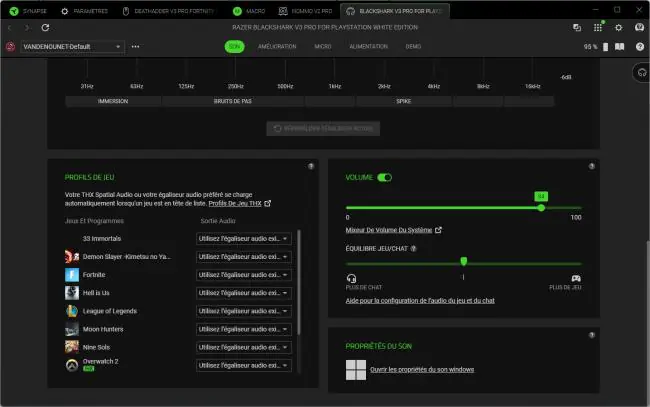Switch to the Amélioration tab

[277, 46]
